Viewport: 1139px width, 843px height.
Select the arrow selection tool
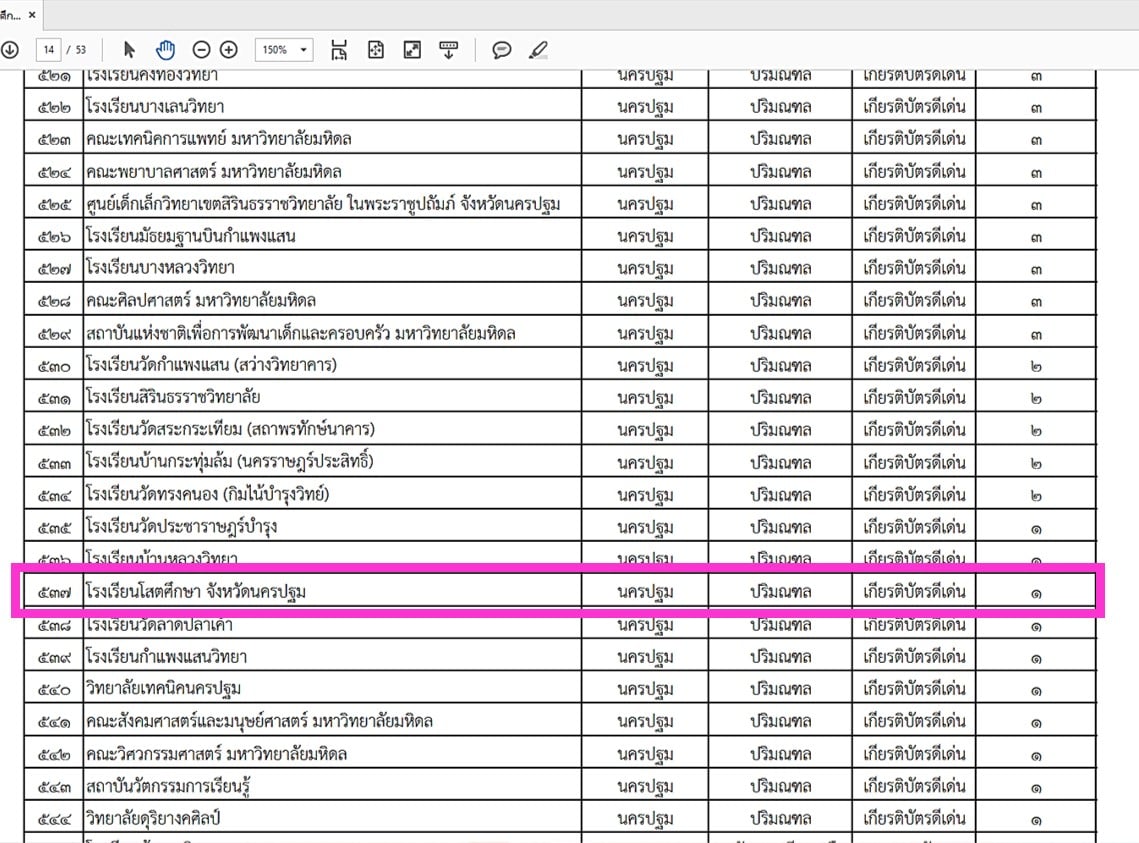(129, 50)
